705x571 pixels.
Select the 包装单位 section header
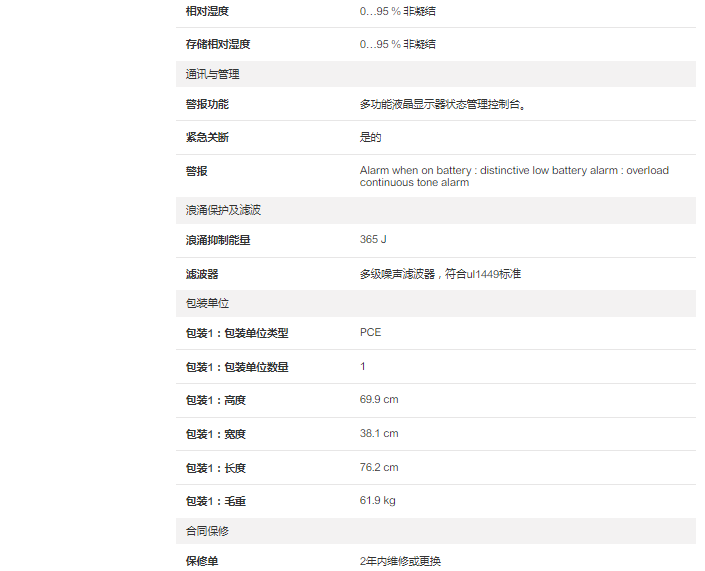click(207, 303)
